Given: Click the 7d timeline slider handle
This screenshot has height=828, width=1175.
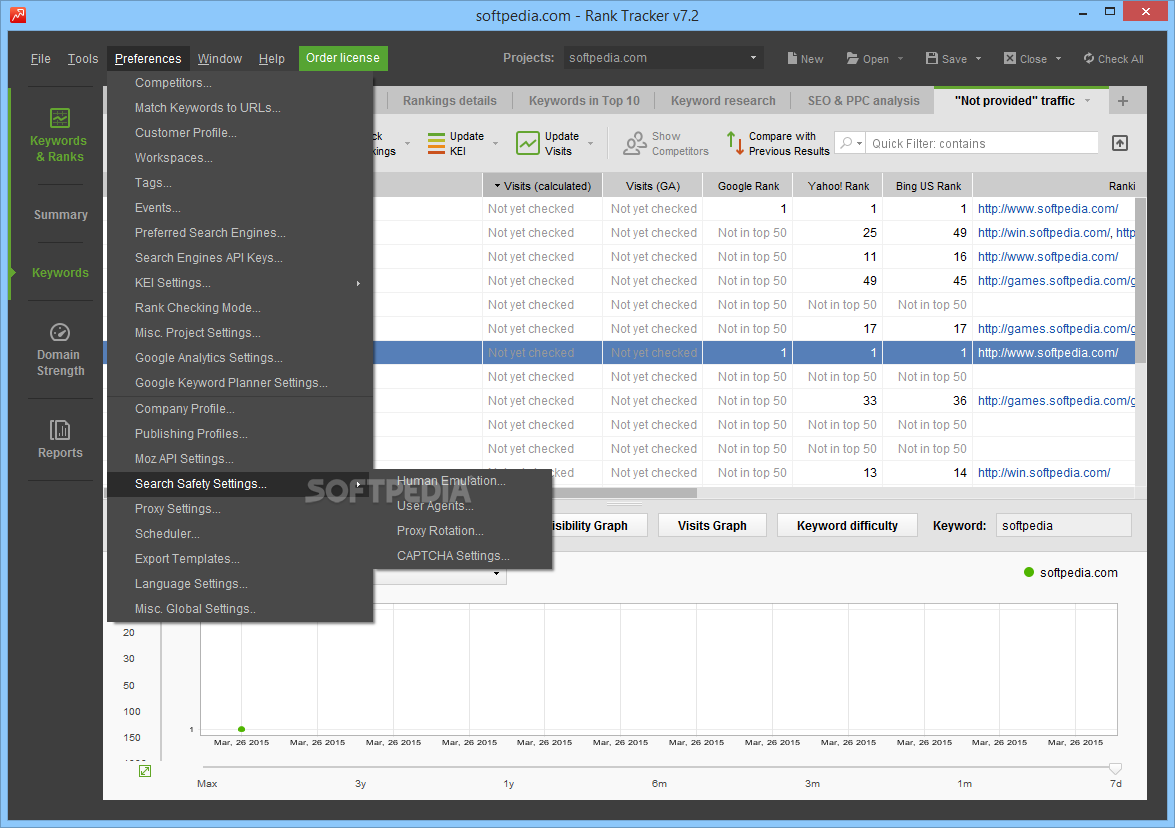Looking at the screenshot, I should point(1115,768).
